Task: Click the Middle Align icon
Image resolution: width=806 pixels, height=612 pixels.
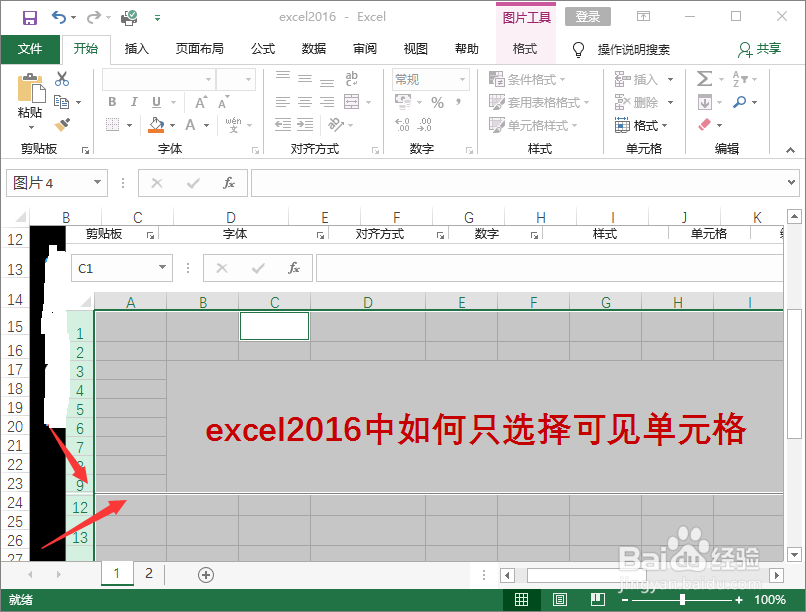Action: 305,78
